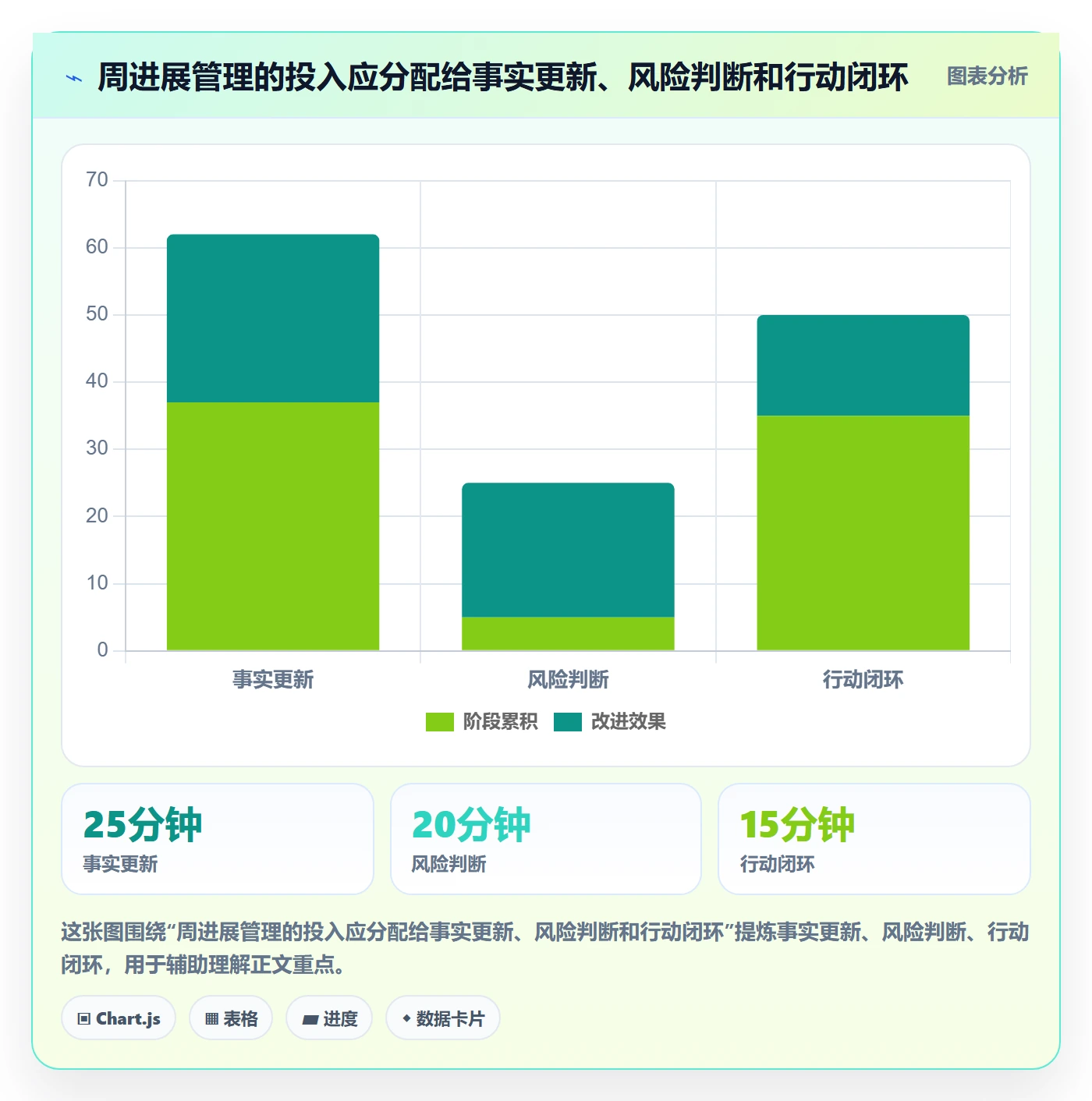Click the y-axis value 30
Viewport: 1092px width, 1101px height.
coord(97,448)
